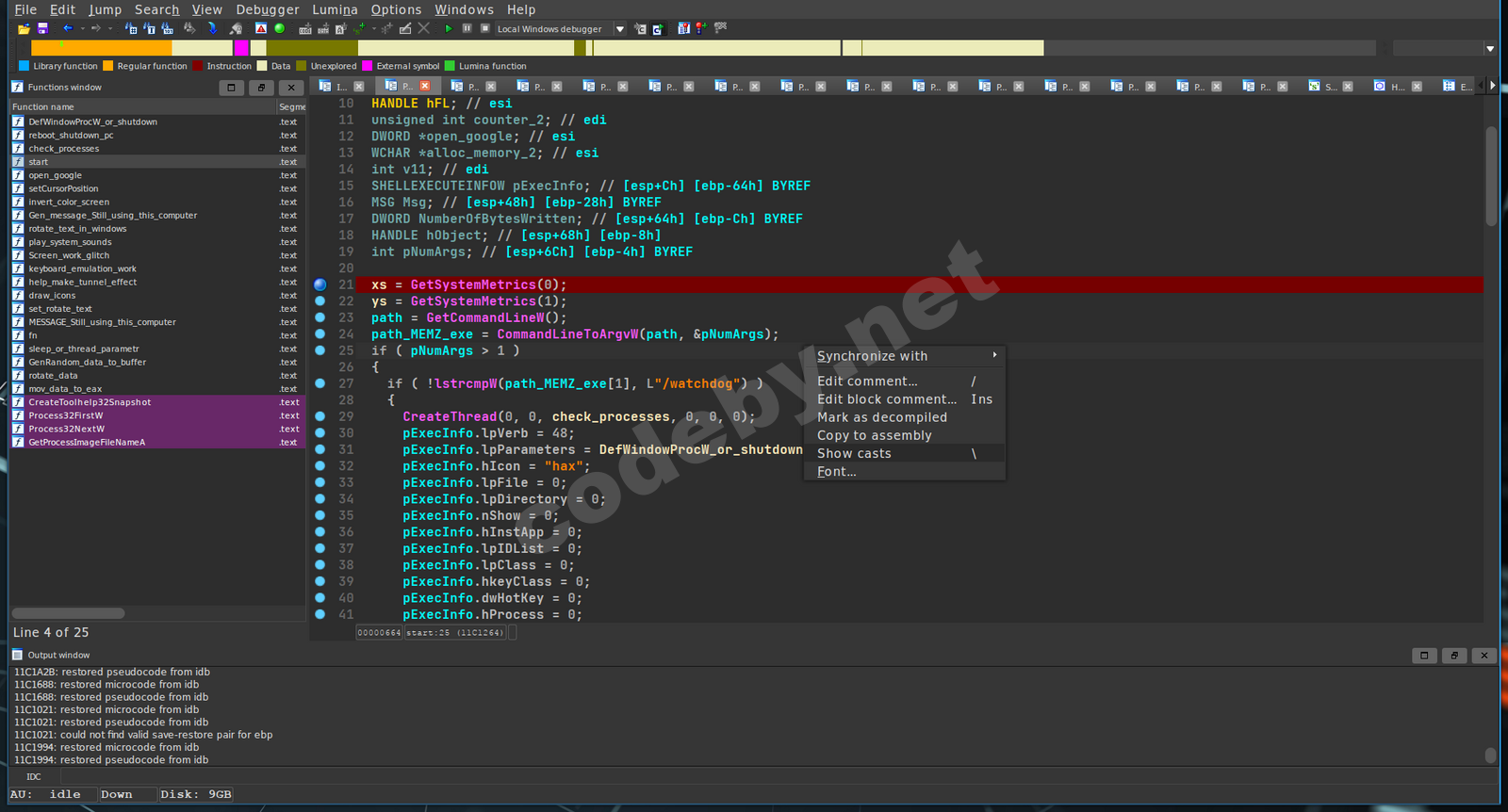The image size is (1508, 812).
Task: Open the Jump menu
Action: point(106,9)
